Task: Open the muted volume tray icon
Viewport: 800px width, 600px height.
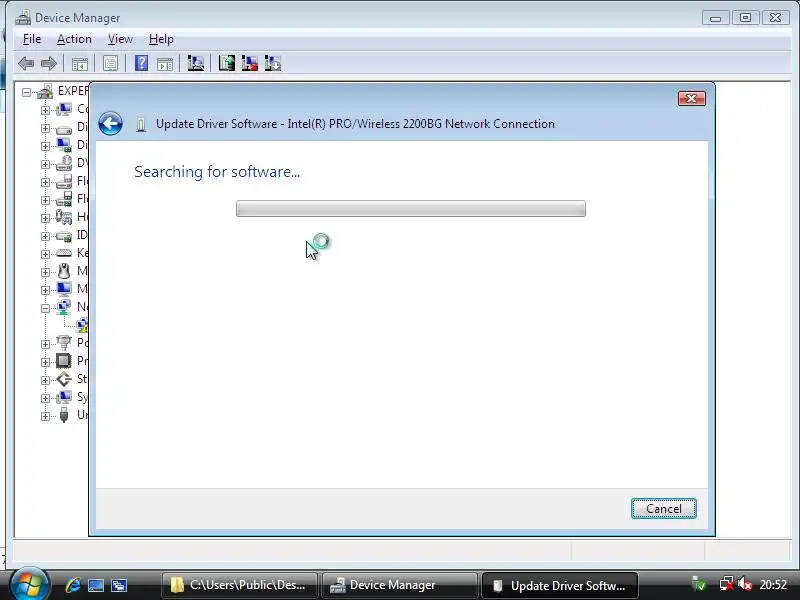Action: pyautogui.click(x=745, y=584)
